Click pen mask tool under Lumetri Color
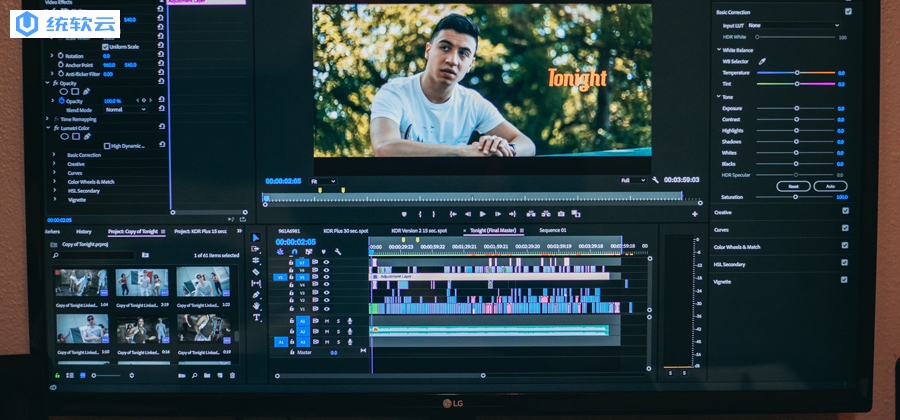This screenshot has height=420, width=900. pos(87,137)
